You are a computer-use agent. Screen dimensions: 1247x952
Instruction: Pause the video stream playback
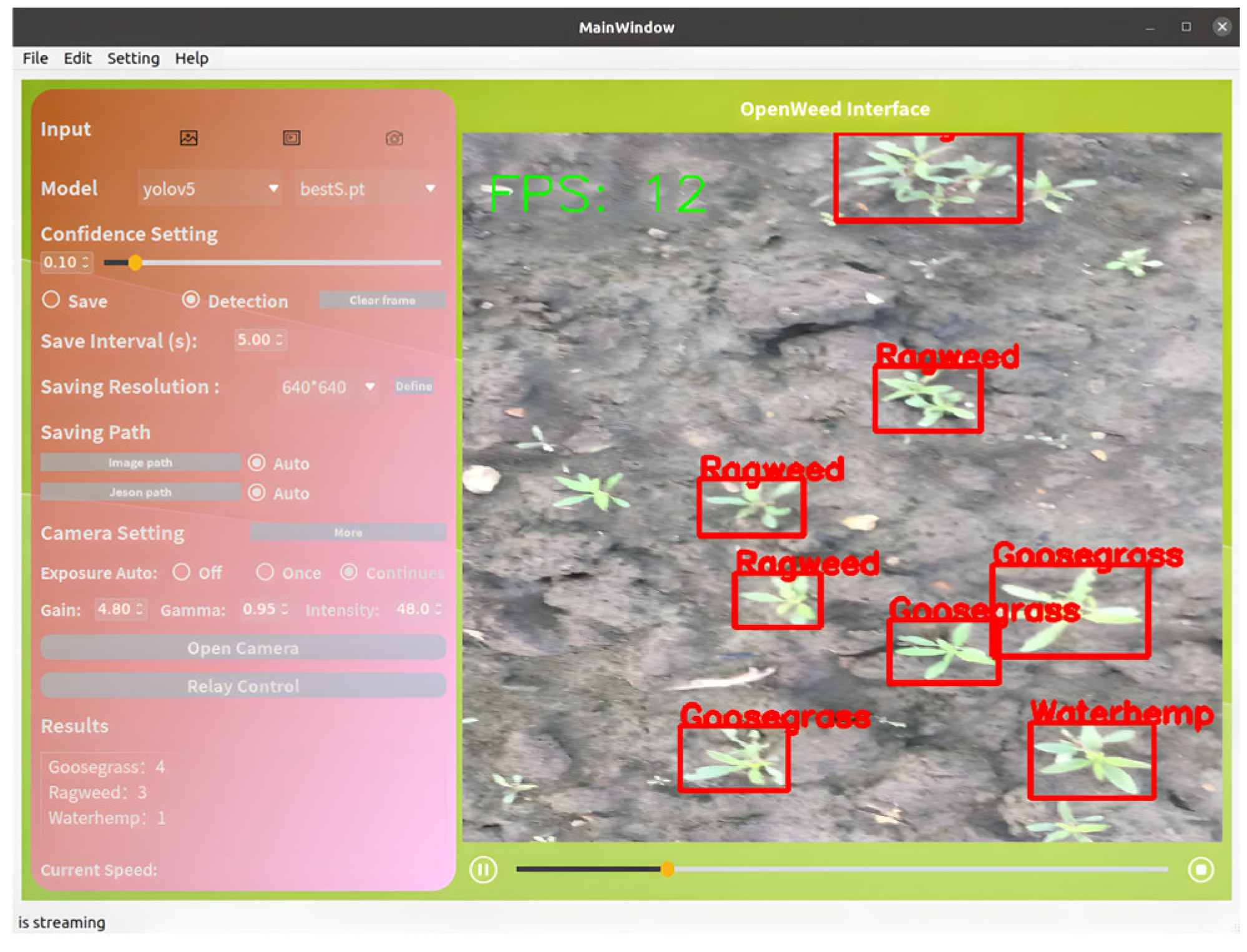(483, 870)
